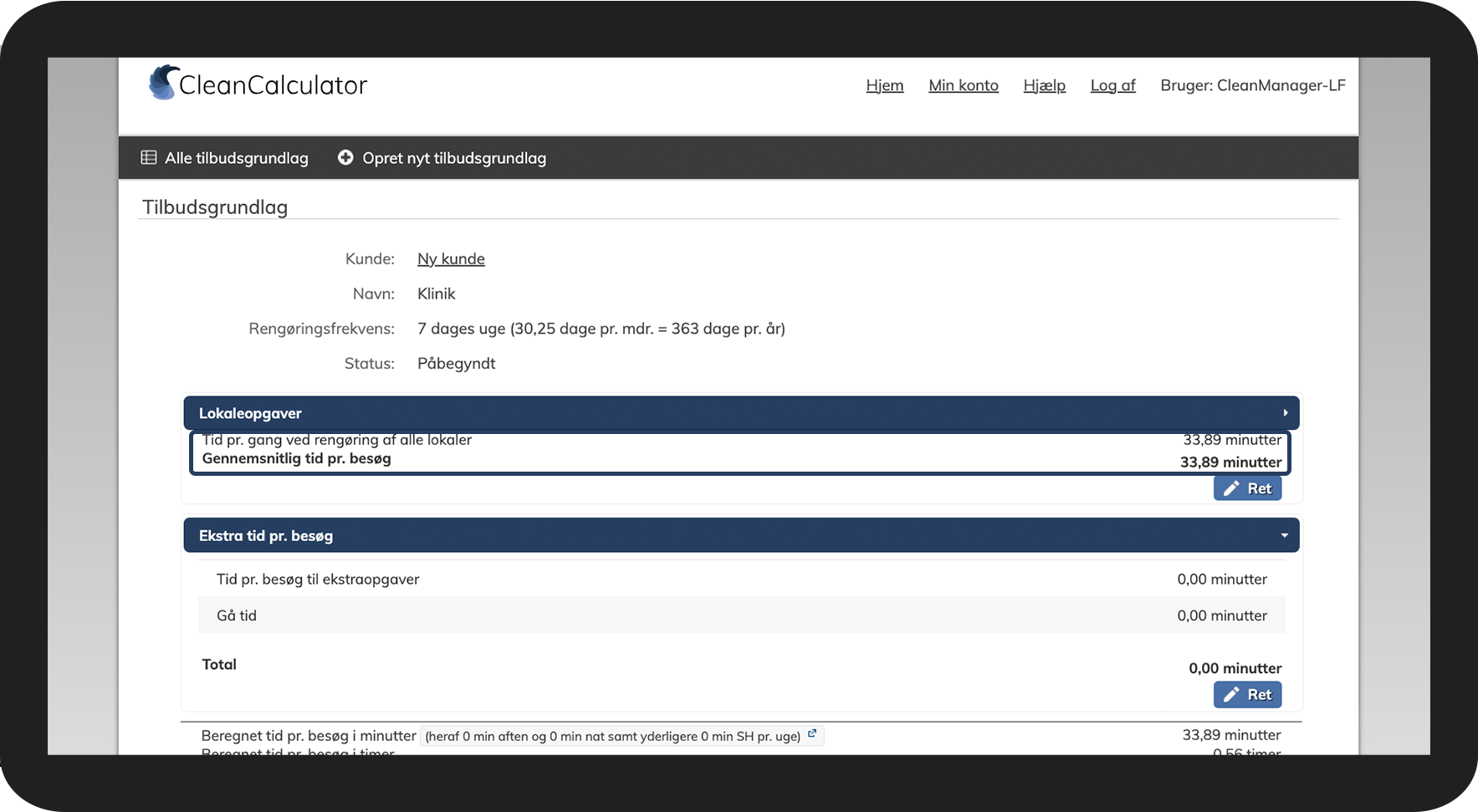Click the Rengøringsfrekvens: field label

click(x=321, y=329)
